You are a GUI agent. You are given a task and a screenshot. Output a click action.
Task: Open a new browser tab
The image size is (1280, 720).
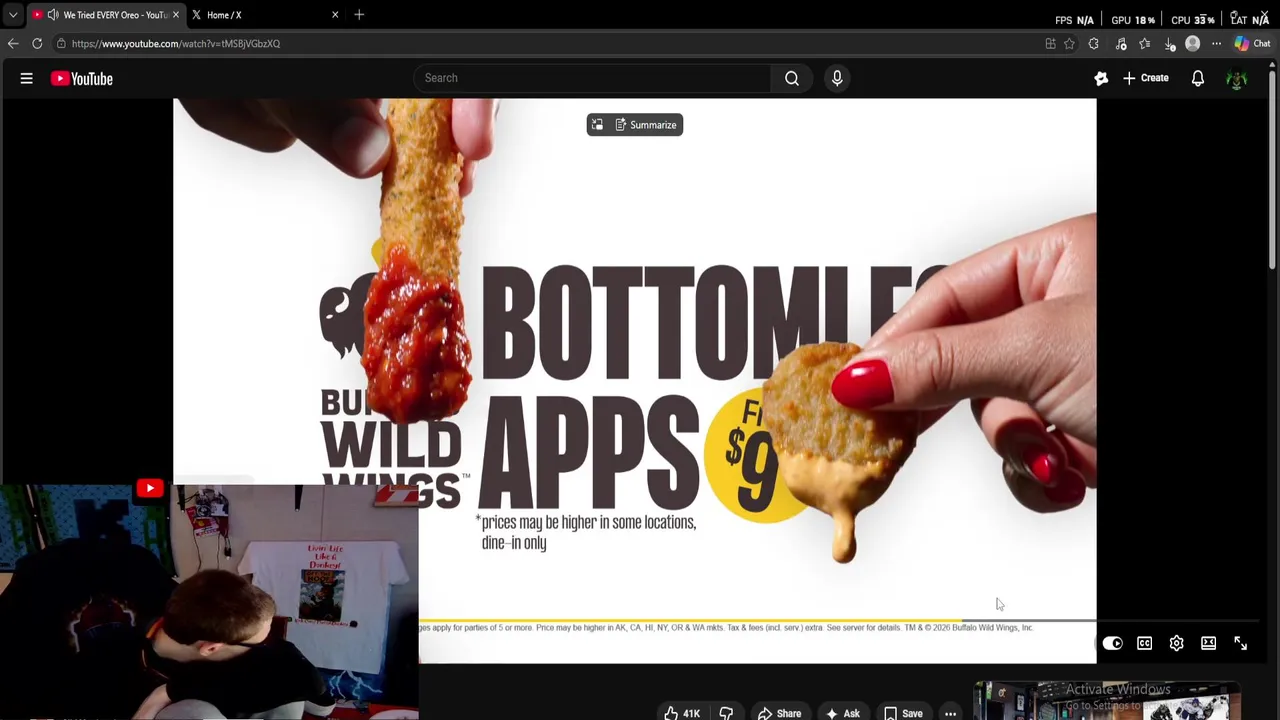359,15
